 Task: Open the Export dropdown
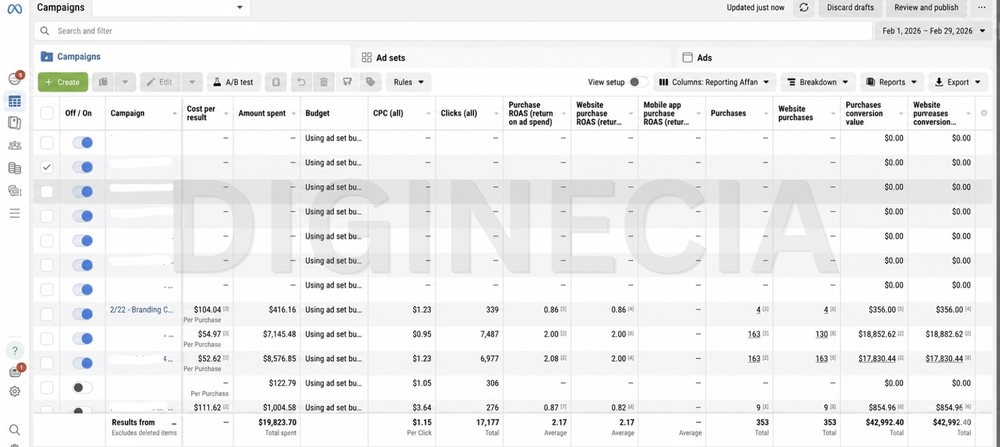pos(959,82)
